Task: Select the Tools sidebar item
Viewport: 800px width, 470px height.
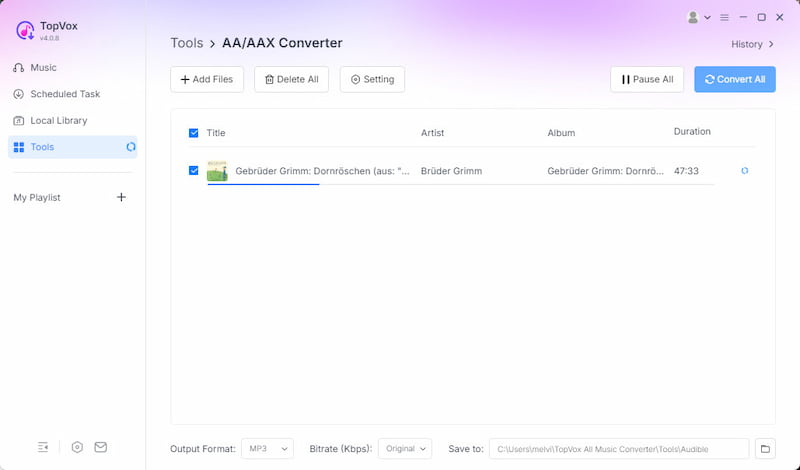Action: click(x=72, y=147)
